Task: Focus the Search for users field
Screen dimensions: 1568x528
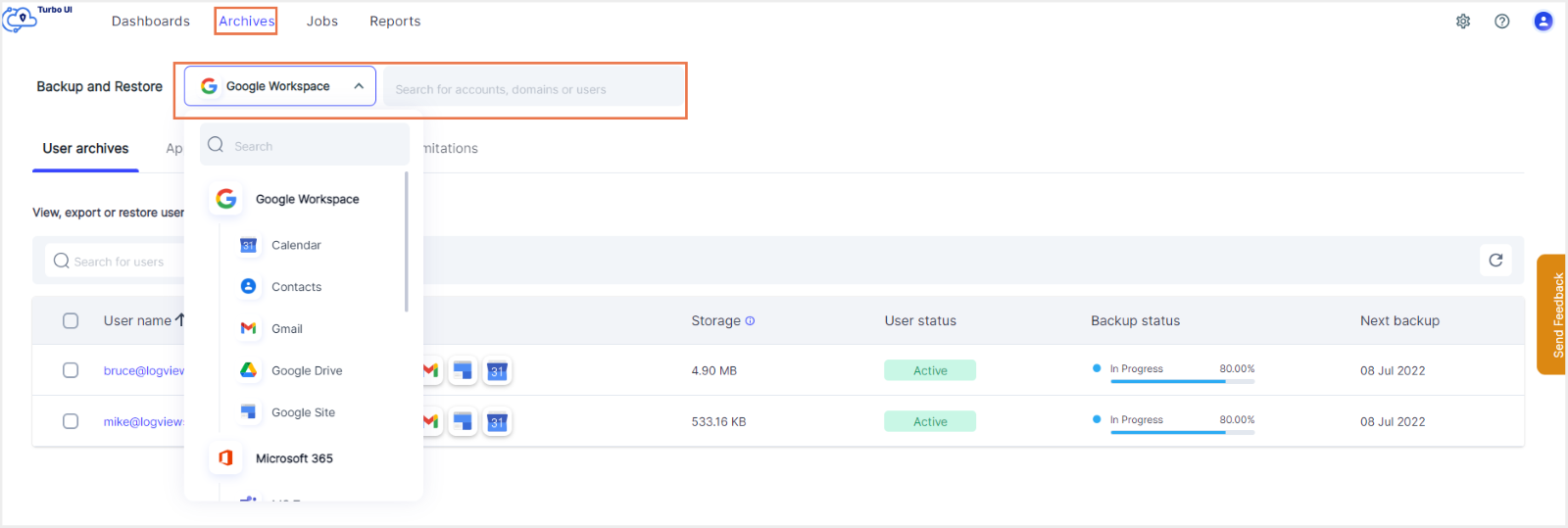Action: 115,261
